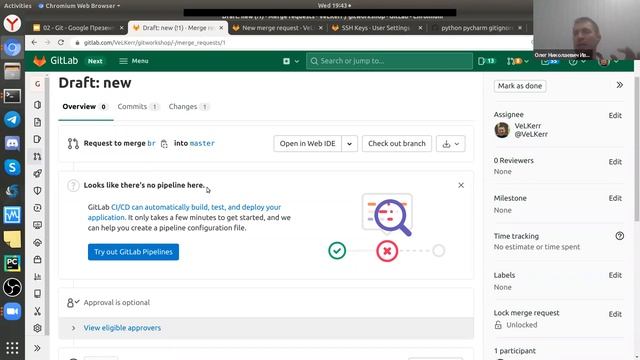
Task: Click the GitLab fox logo
Action: click(x=40, y=61)
